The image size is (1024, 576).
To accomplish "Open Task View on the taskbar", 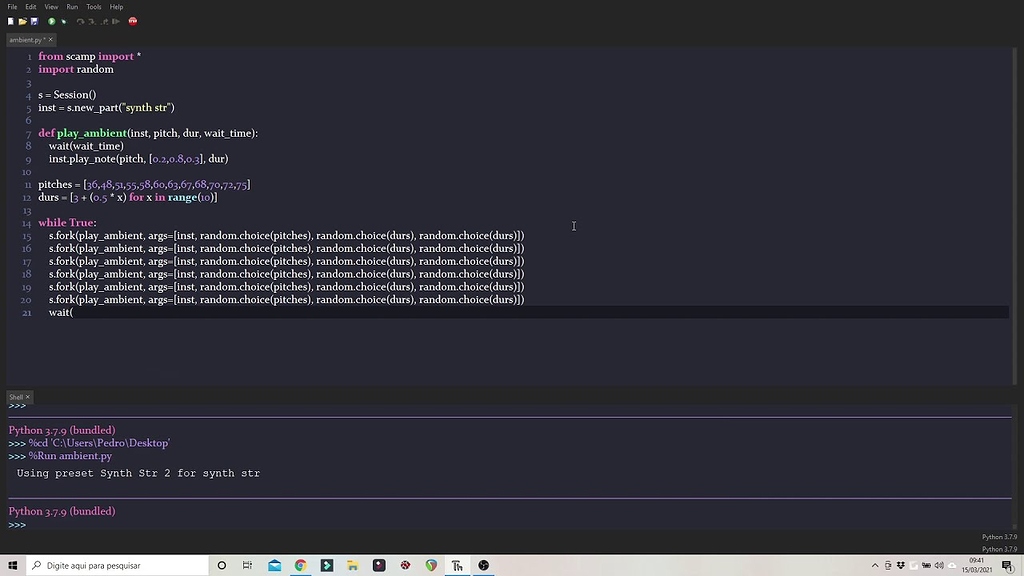I will (x=248, y=566).
